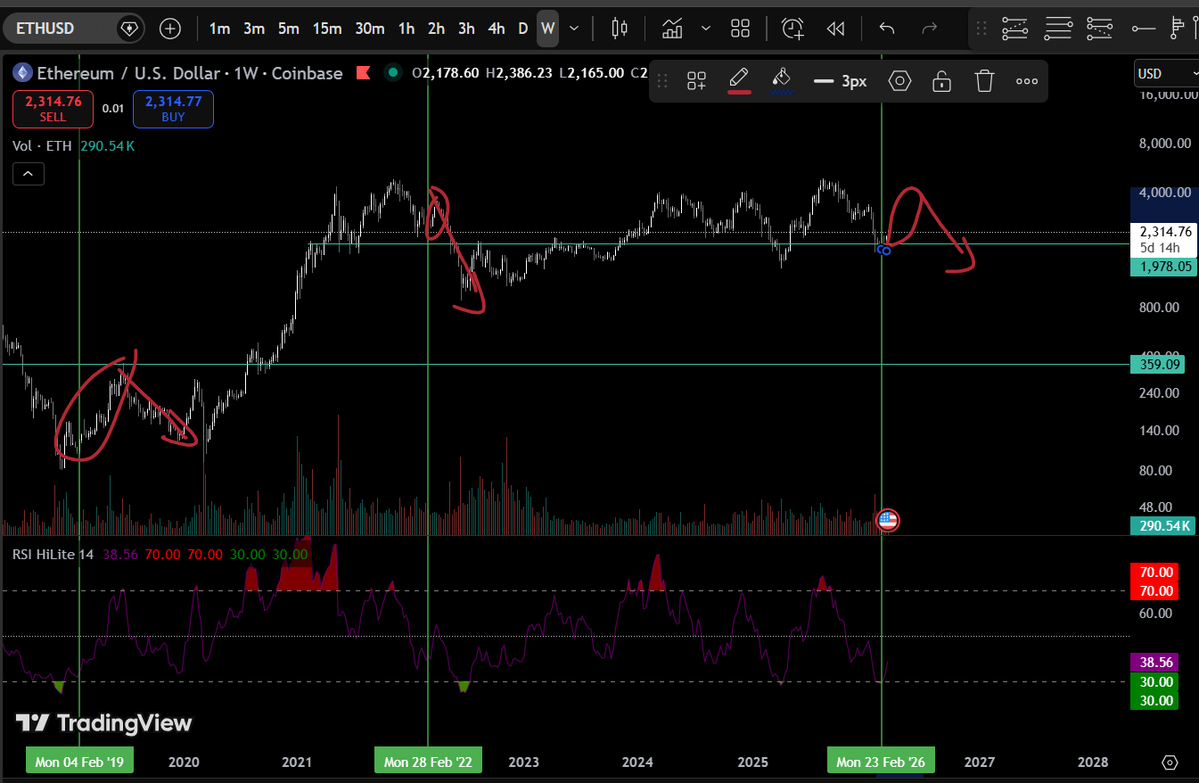
Task: Delete the selected drawing with trash icon
Action: (984, 81)
